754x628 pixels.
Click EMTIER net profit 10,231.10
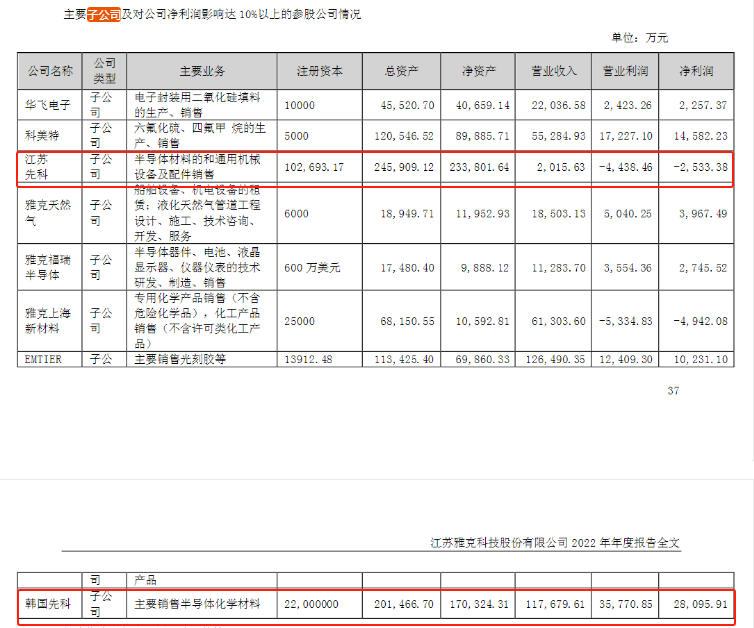(701, 359)
